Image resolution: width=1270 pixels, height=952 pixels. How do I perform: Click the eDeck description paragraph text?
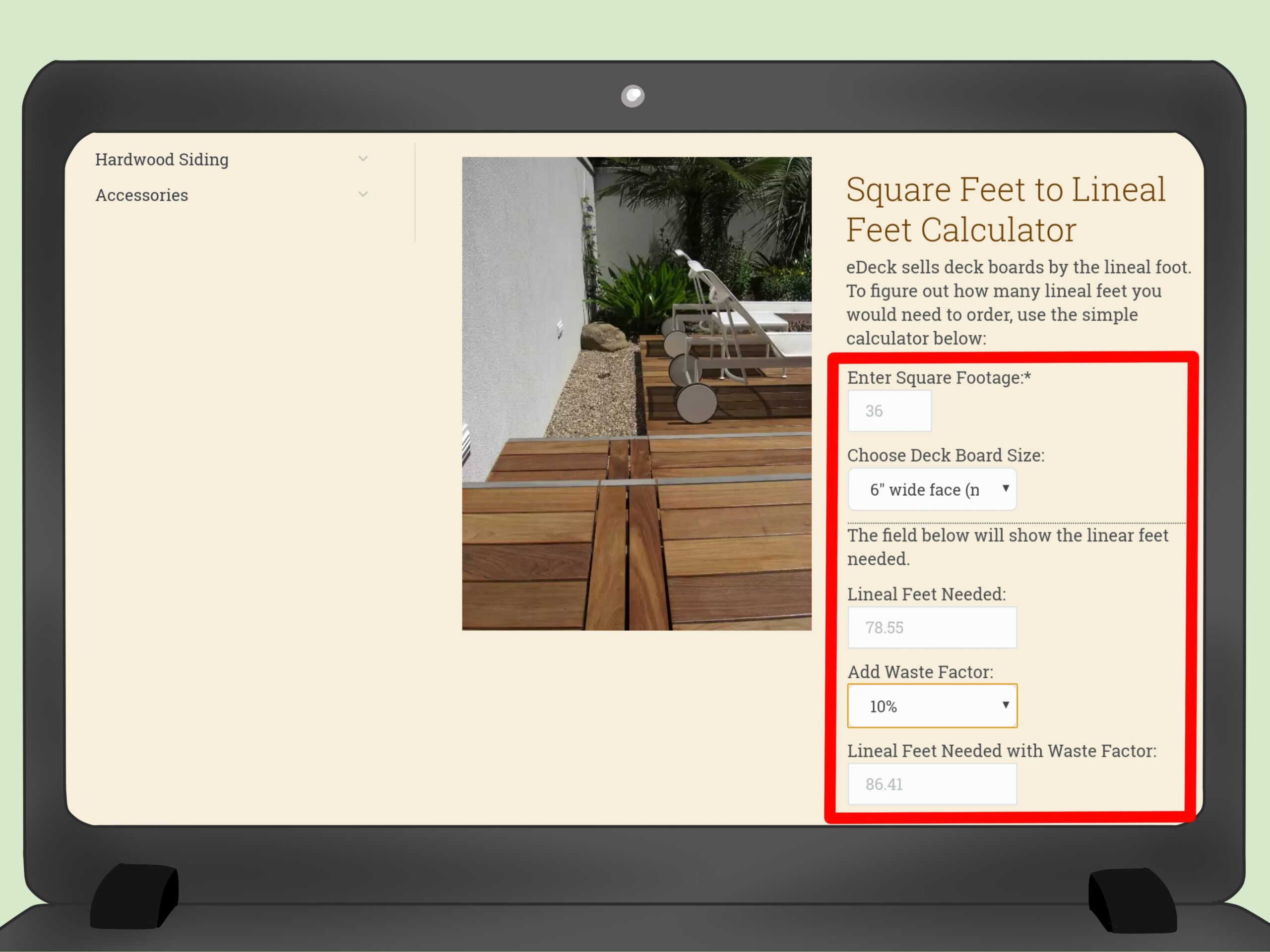(x=1019, y=302)
